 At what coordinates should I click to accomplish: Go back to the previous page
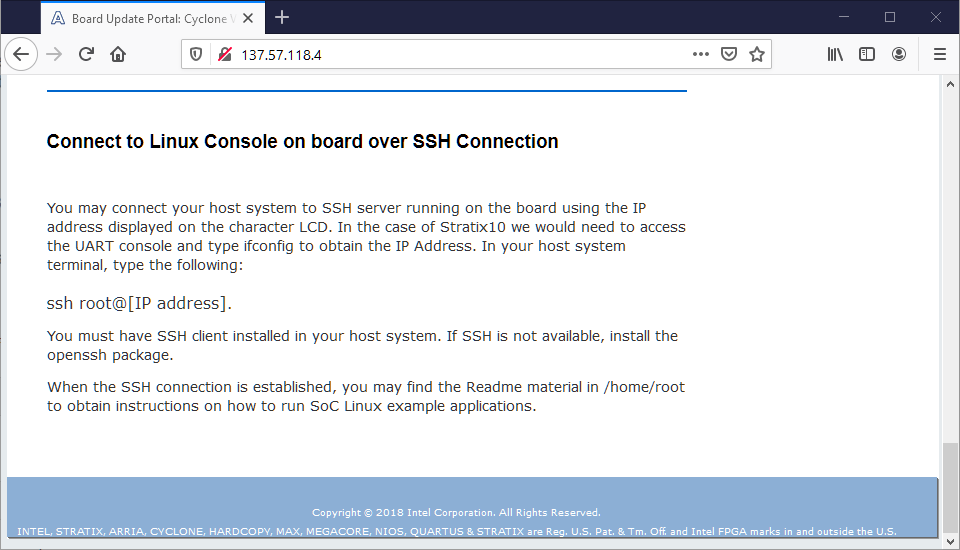pos(21,54)
